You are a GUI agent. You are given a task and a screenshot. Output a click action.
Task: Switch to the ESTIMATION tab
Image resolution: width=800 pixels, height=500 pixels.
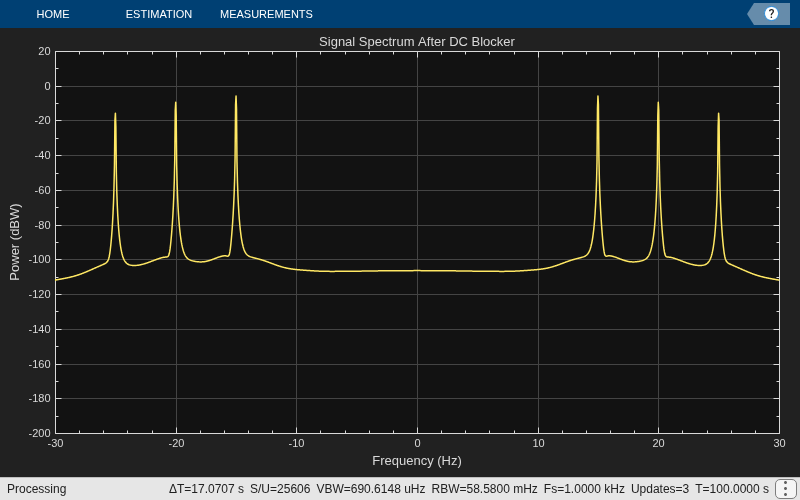coord(159,14)
